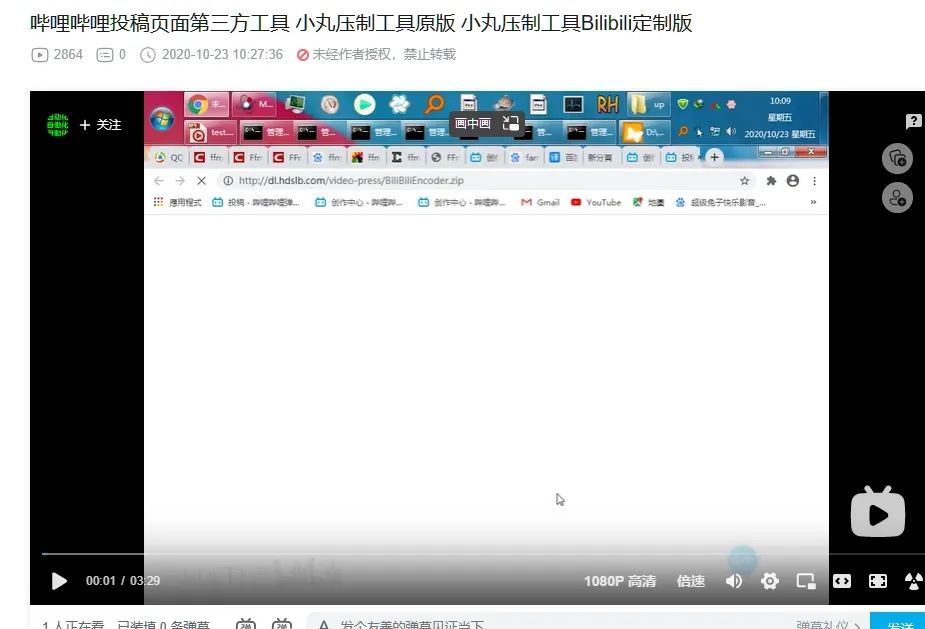925x629 pixels.
Task: Click the help question mark icon
Action: point(913,122)
